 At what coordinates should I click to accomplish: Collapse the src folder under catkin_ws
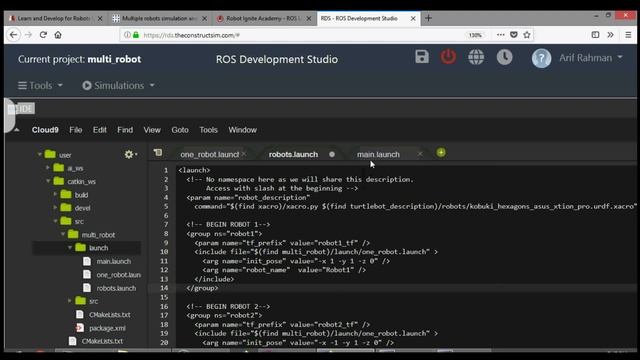click(55, 221)
